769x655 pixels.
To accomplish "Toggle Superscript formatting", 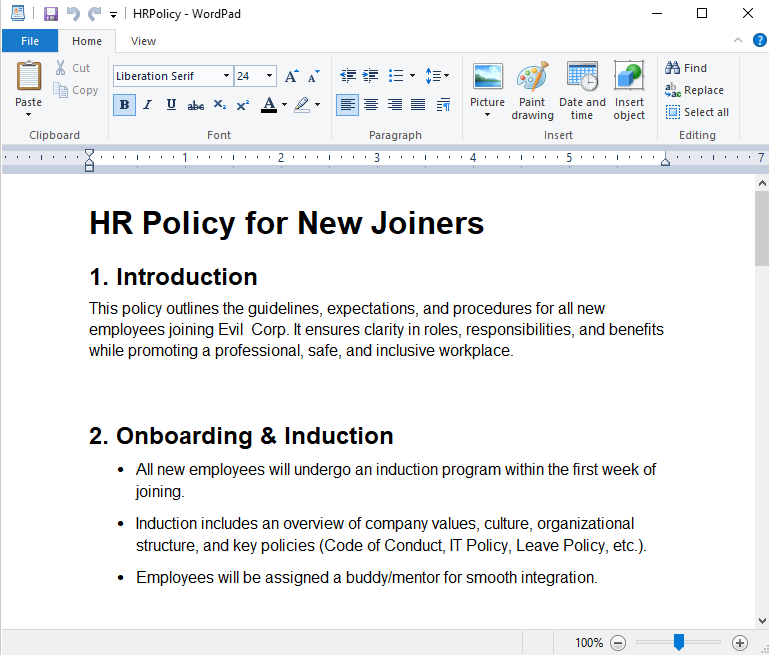I will pos(243,104).
